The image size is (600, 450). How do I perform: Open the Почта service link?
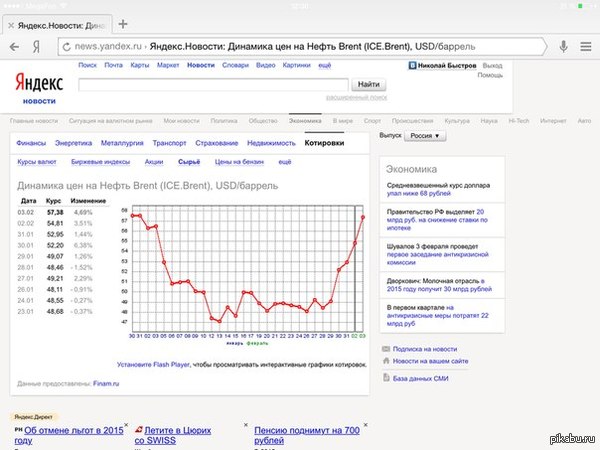tap(114, 65)
